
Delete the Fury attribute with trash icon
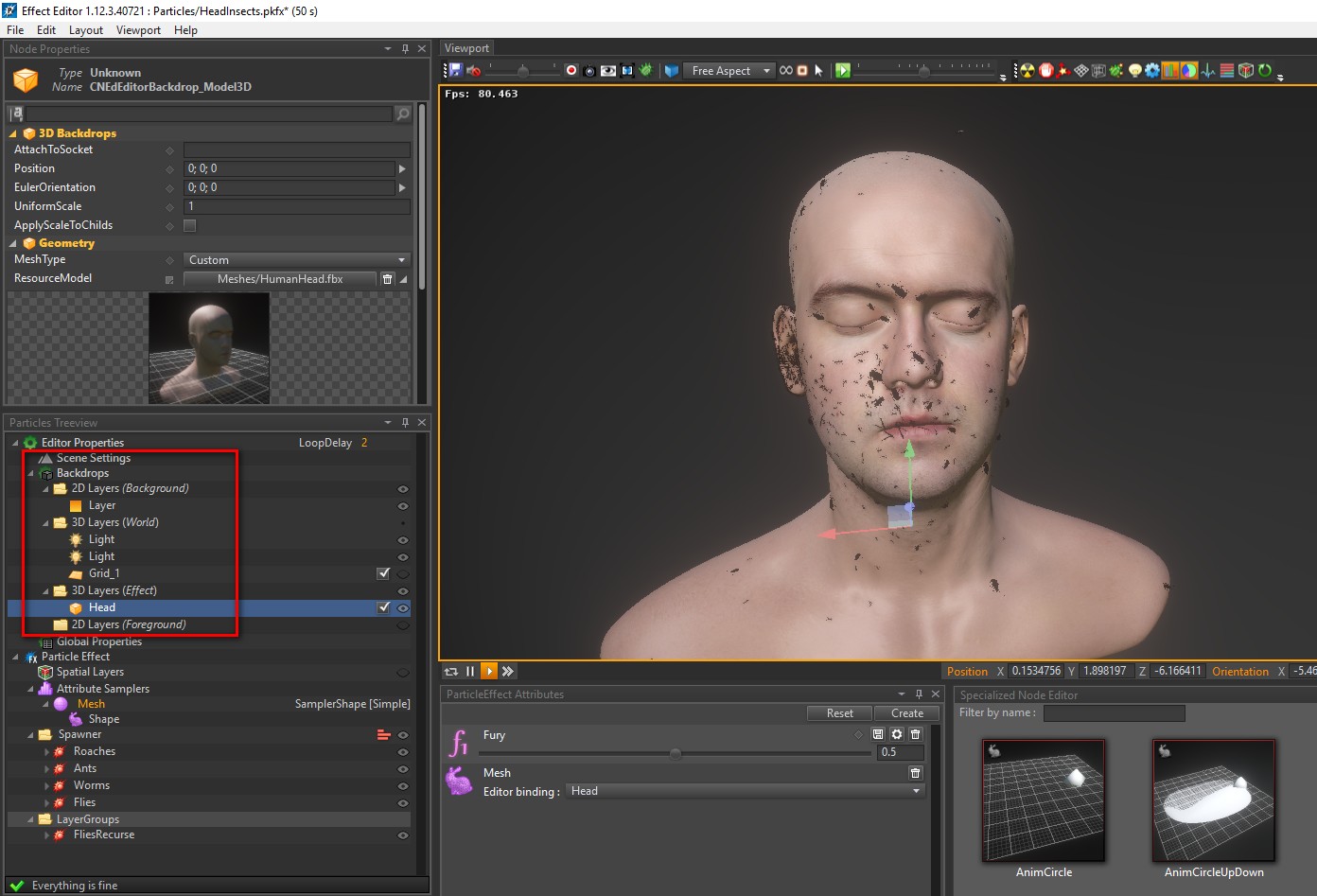point(915,734)
